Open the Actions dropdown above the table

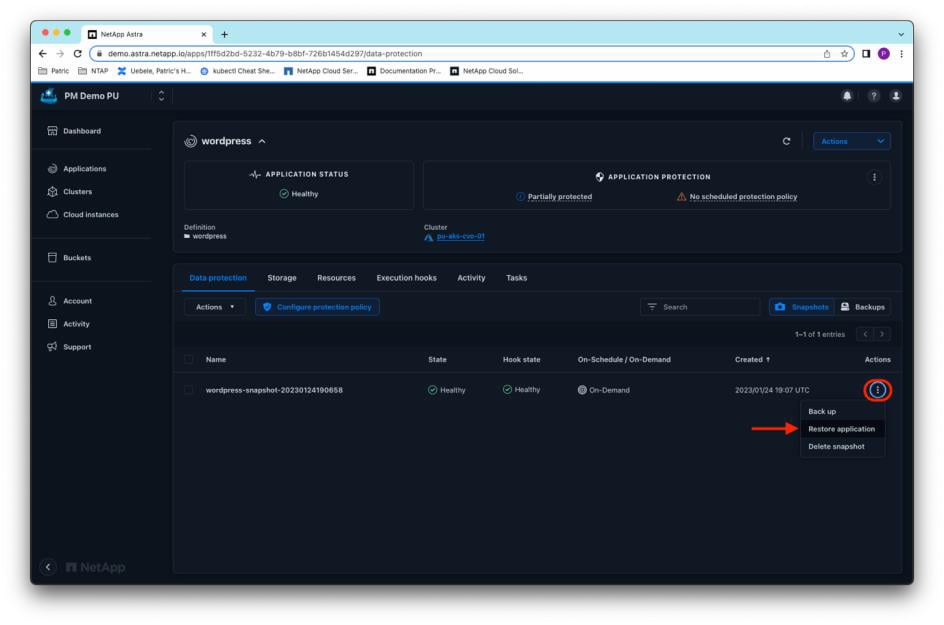pyautogui.click(x=214, y=307)
